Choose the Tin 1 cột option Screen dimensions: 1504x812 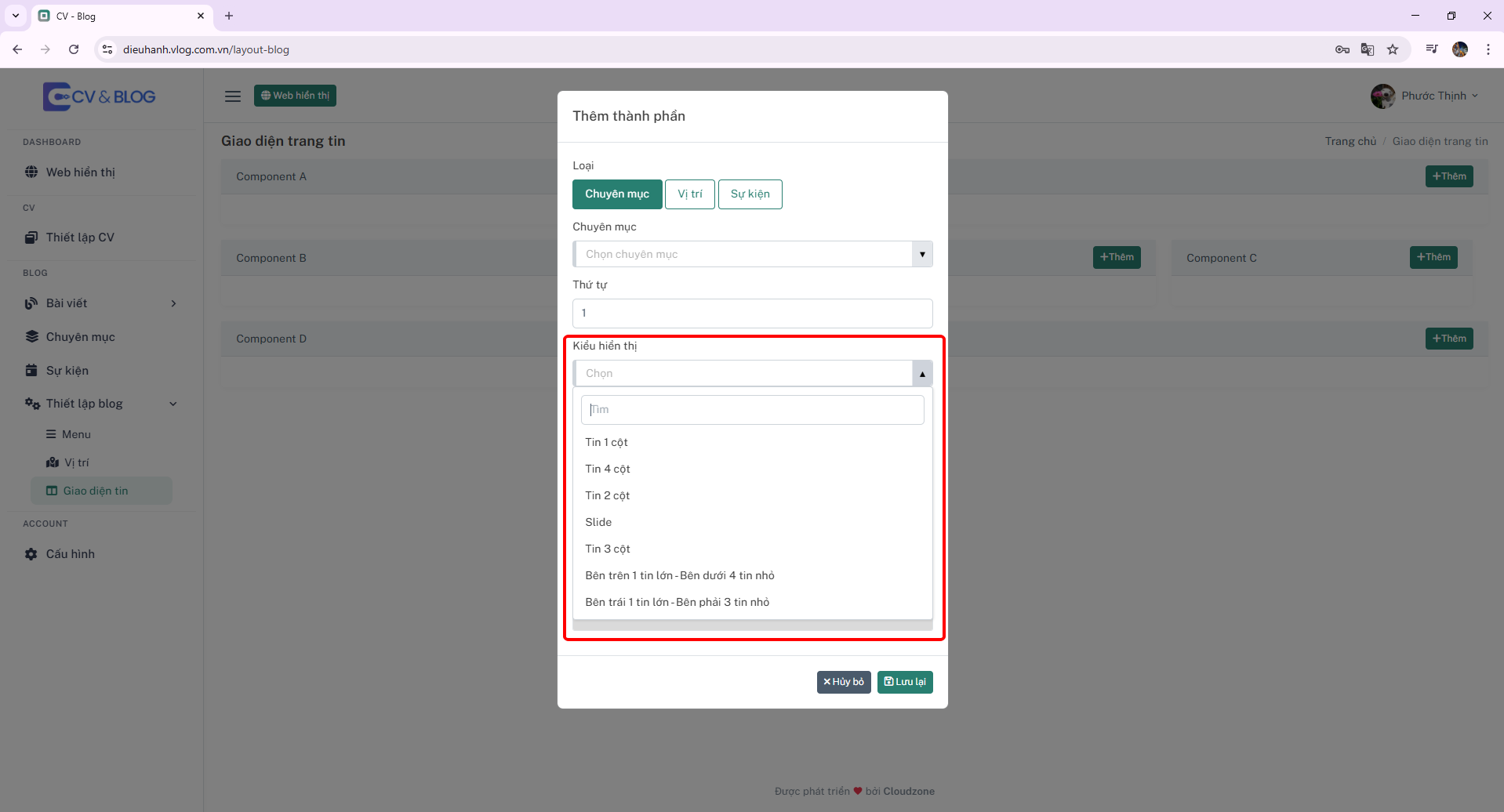(x=753, y=442)
